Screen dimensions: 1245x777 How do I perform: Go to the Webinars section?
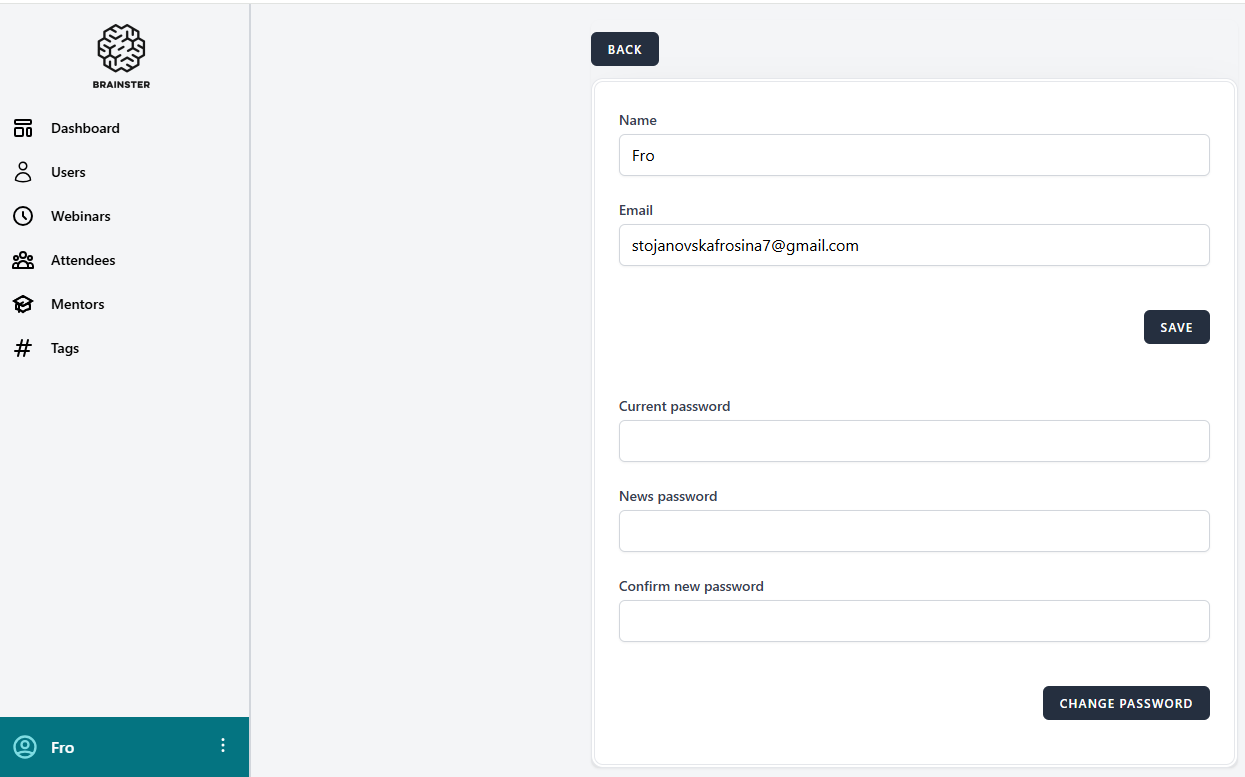coord(80,216)
